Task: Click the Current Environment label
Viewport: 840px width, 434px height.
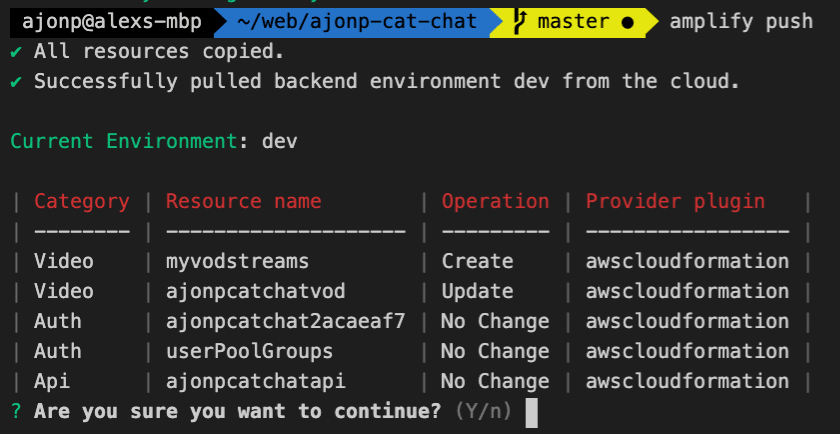Action: pos(124,141)
